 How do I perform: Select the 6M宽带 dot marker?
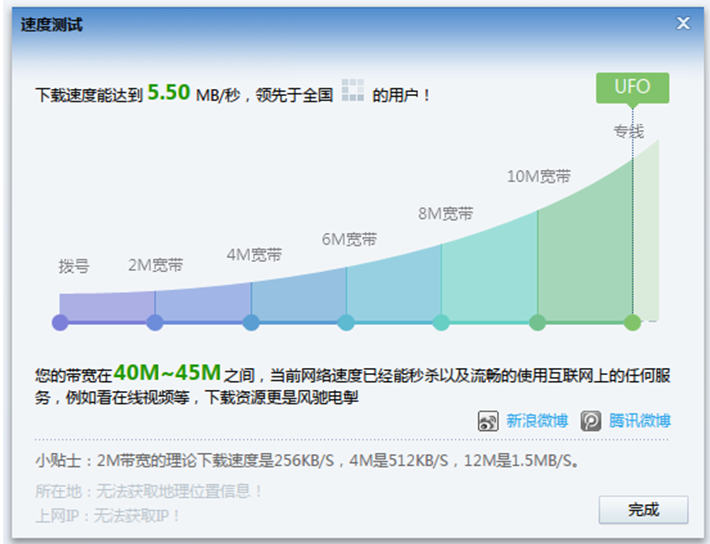346,322
